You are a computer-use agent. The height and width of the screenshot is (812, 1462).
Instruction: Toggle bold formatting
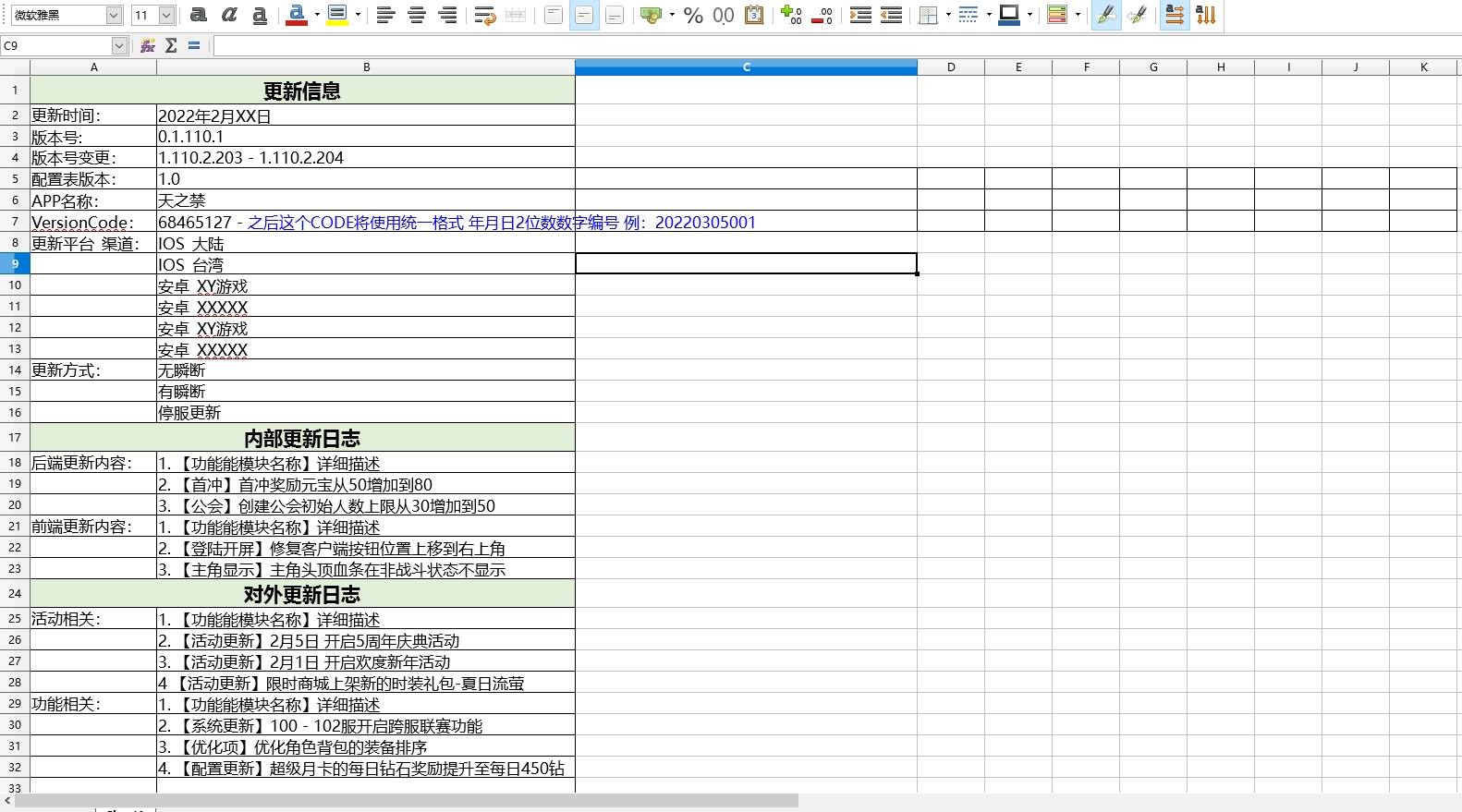[199, 15]
